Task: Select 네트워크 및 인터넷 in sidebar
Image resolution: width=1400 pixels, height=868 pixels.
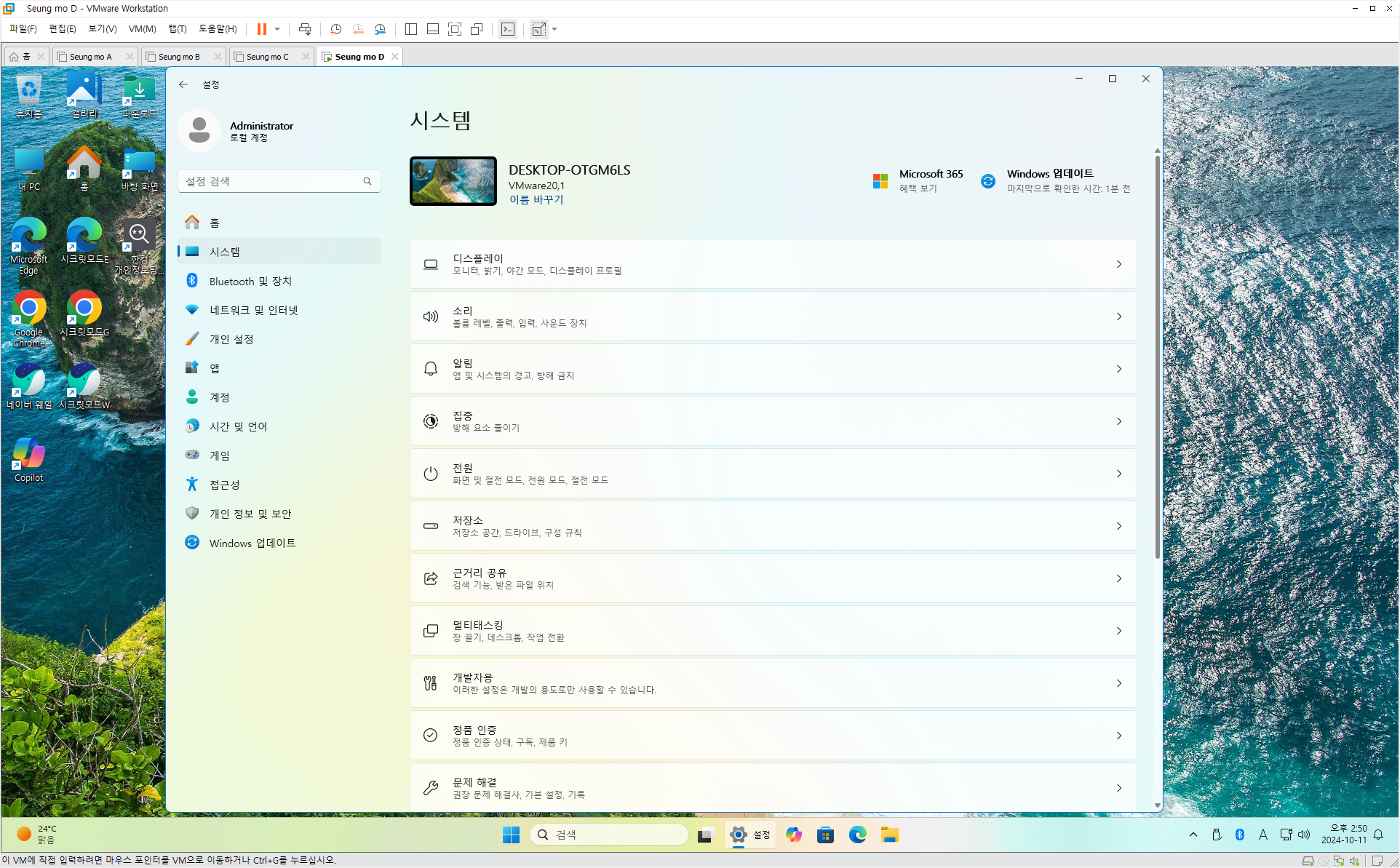Action: pyautogui.click(x=279, y=310)
